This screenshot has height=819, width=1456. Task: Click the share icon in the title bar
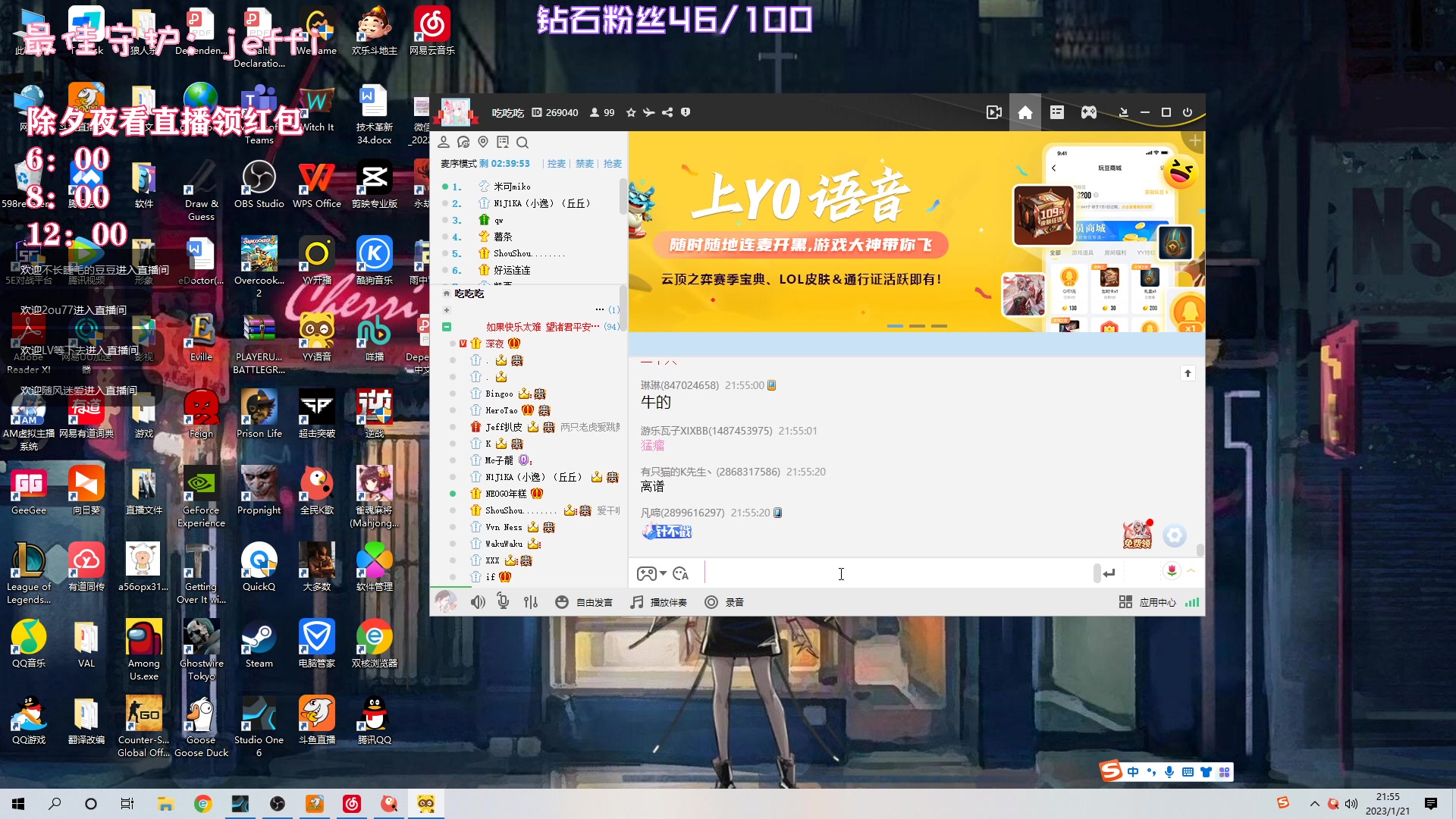click(x=667, y=111)
